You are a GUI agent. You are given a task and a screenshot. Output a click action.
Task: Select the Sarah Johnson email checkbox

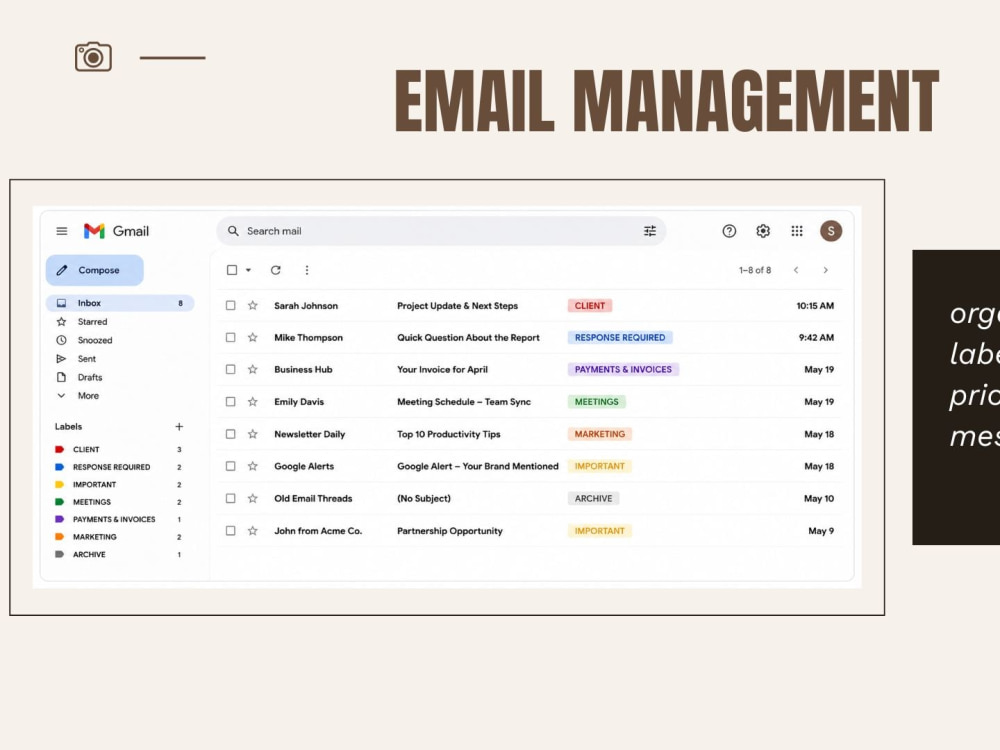[230, 305]
